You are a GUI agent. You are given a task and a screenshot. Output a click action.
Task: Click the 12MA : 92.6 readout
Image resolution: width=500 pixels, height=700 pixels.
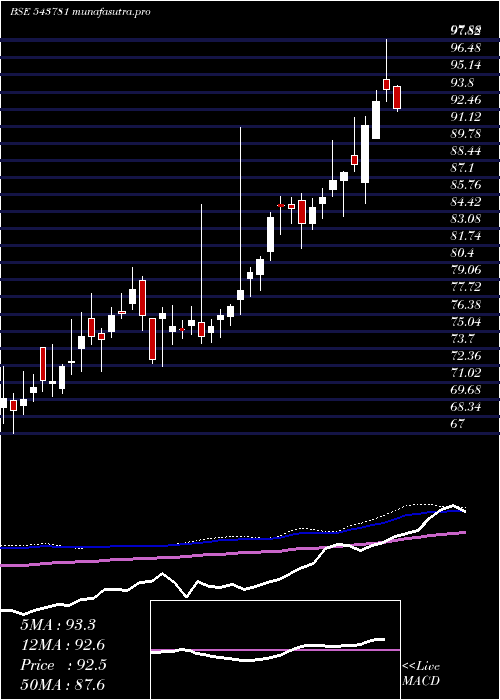[63, 645]
